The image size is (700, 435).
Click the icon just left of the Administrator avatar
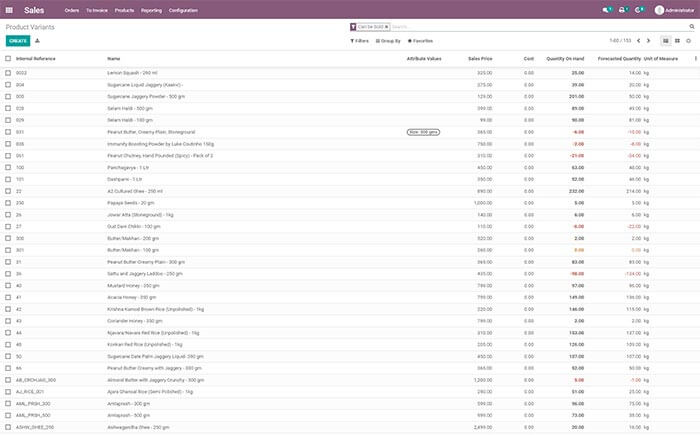(639, 10)
